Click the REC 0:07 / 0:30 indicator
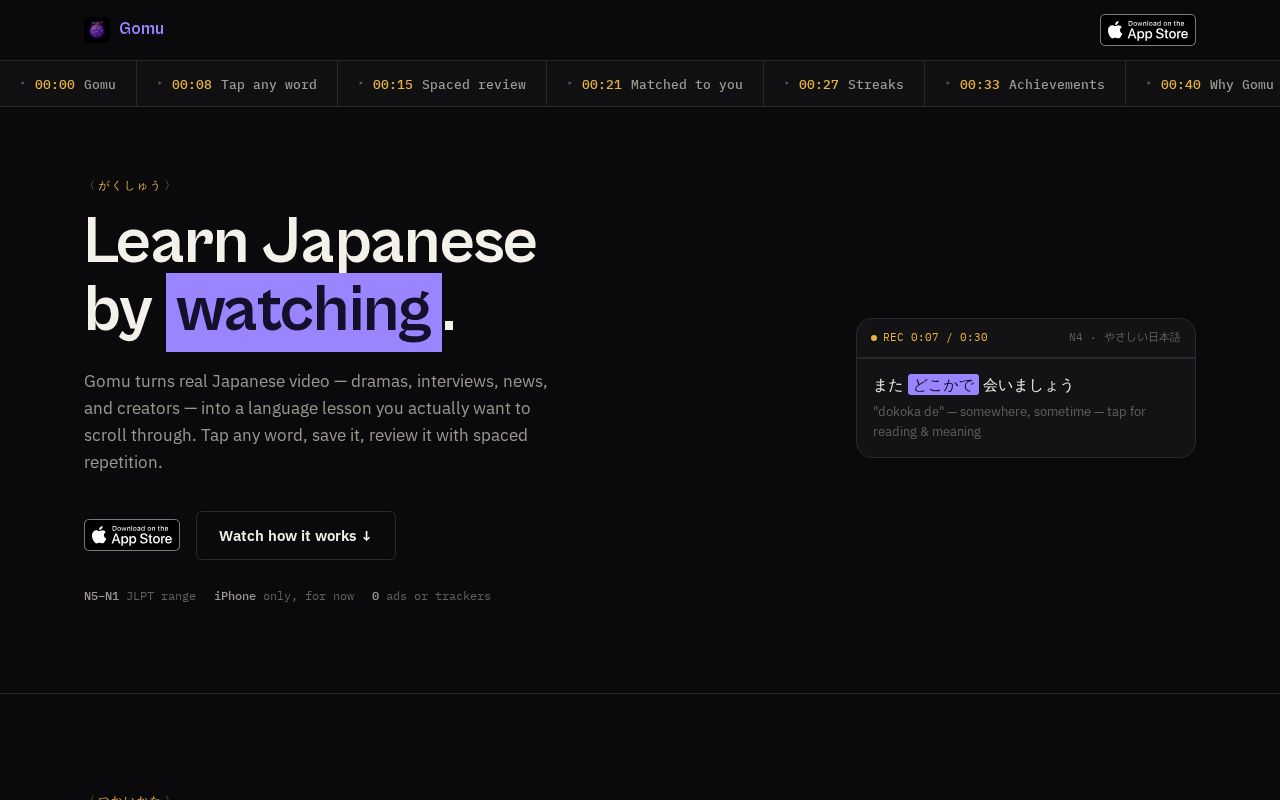The image size is (1280, 800). [929, 338]
